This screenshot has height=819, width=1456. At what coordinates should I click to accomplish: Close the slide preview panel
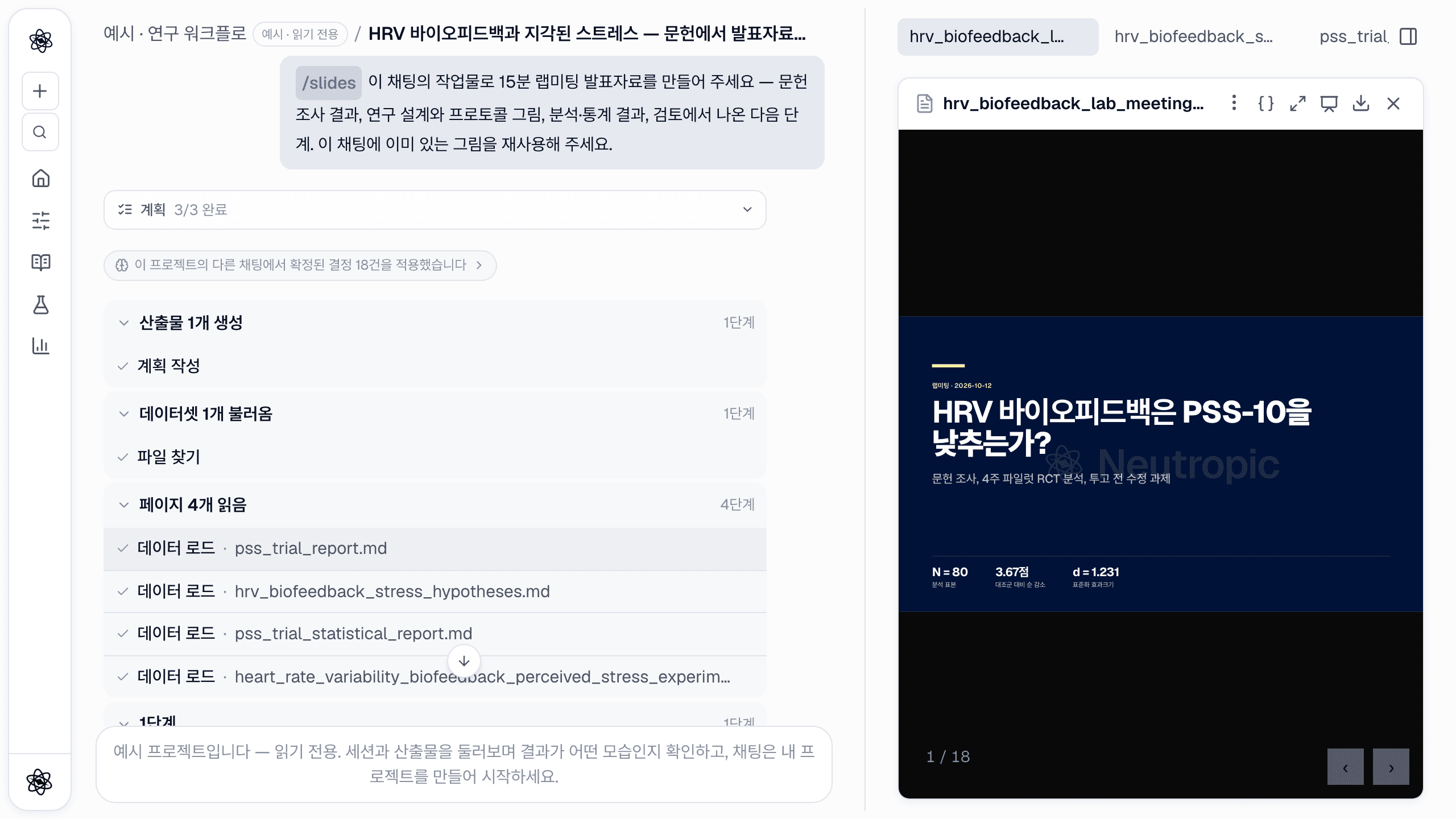1393,104
